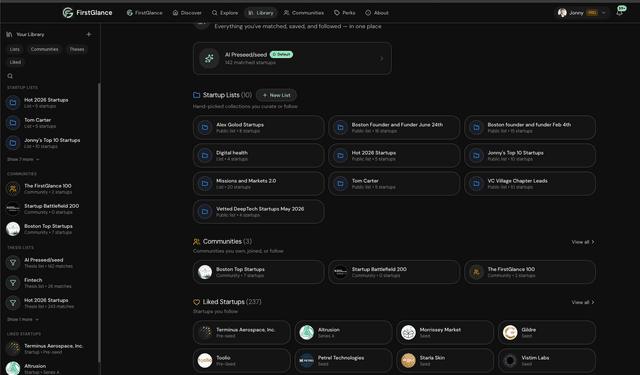Open the Communities nav tab

coord(304,13)
